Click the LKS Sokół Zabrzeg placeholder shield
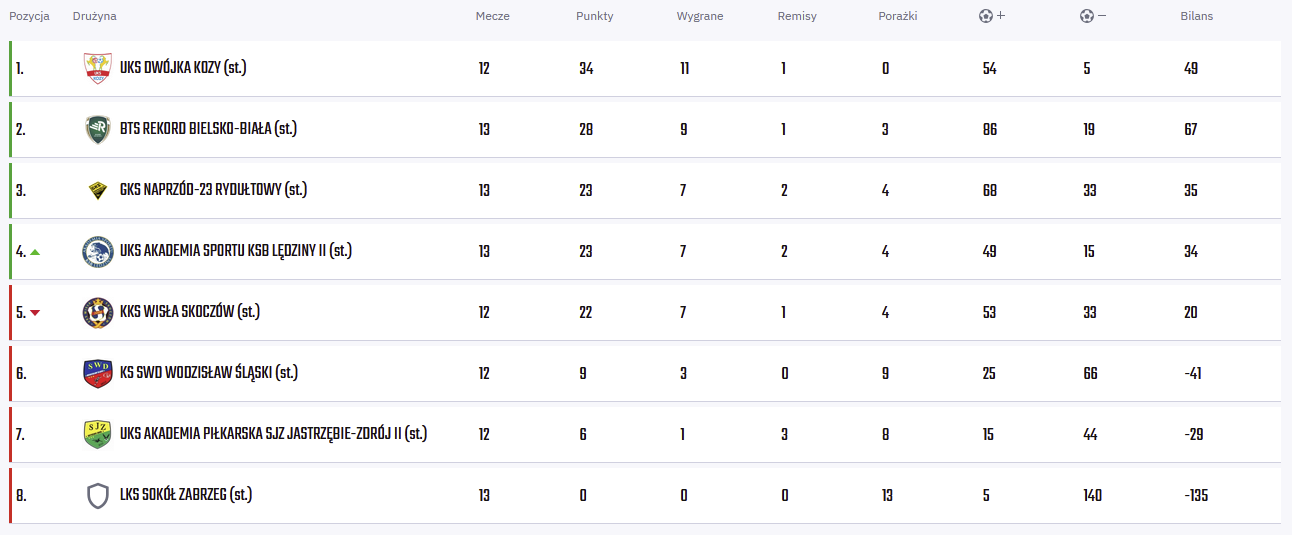This screenshot has height=535, width=1292. [97, 495]
